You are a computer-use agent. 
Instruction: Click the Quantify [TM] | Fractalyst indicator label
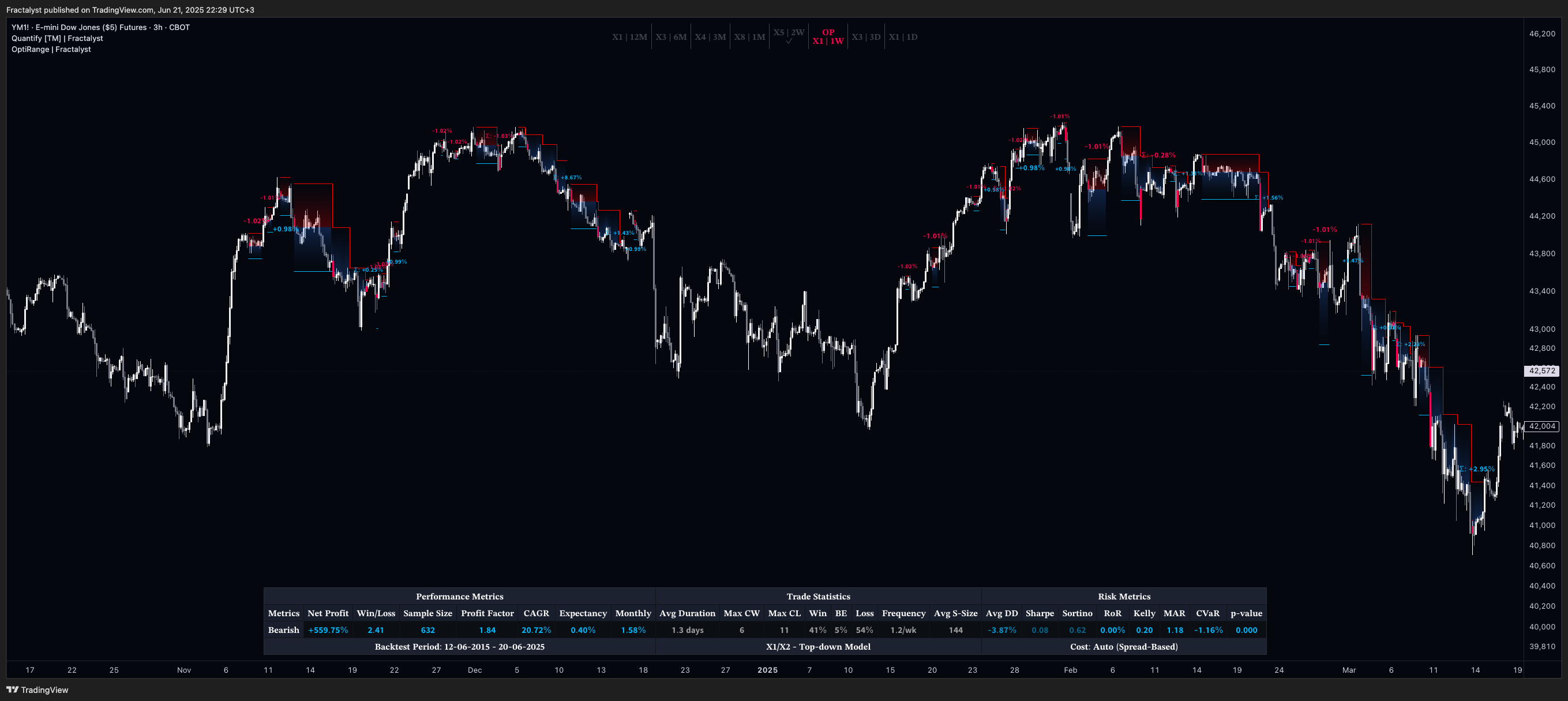pyautogui.click(x=57, y=38)
